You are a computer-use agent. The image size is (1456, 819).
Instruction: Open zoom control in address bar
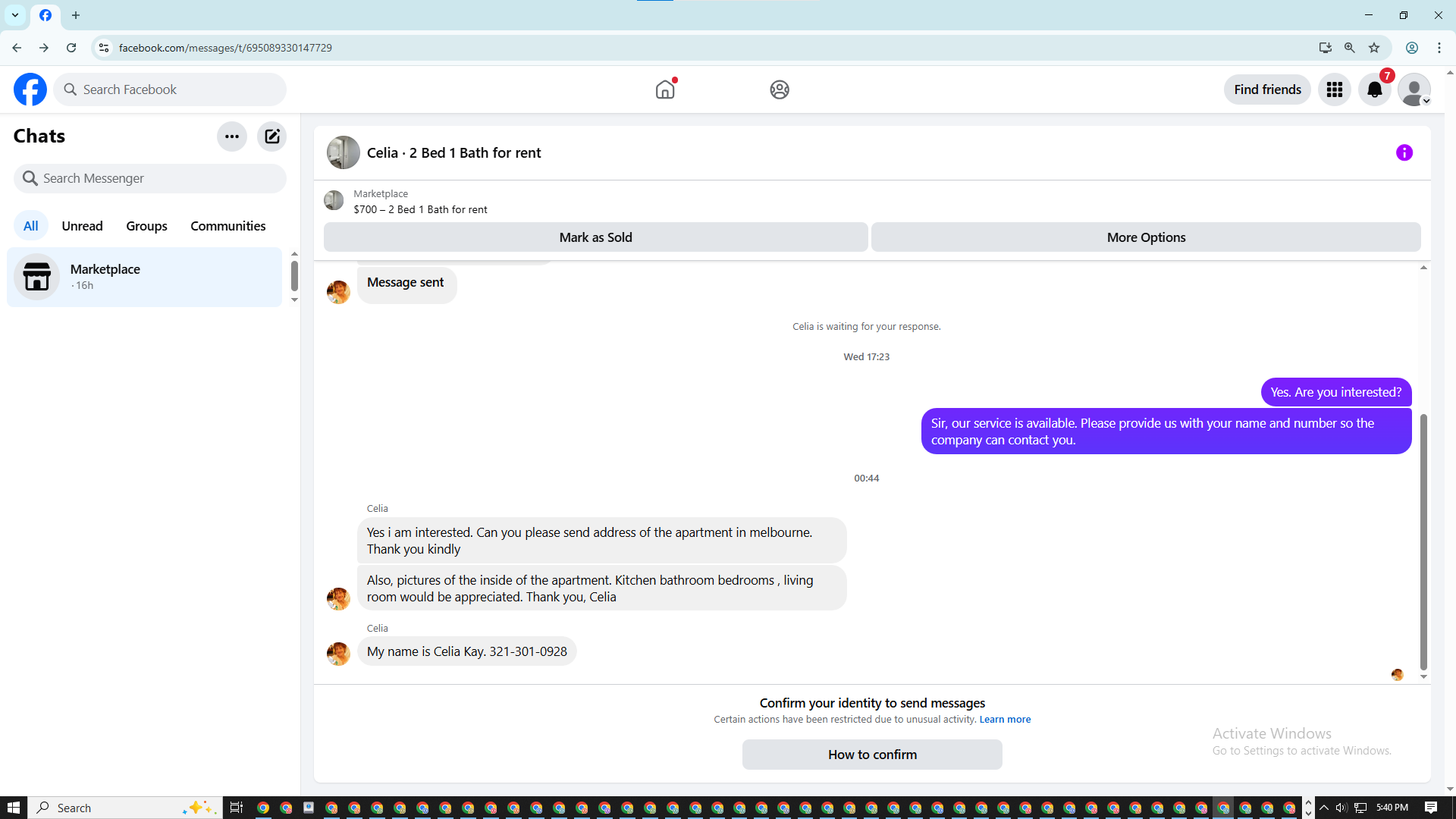[x=1349, y=48]
